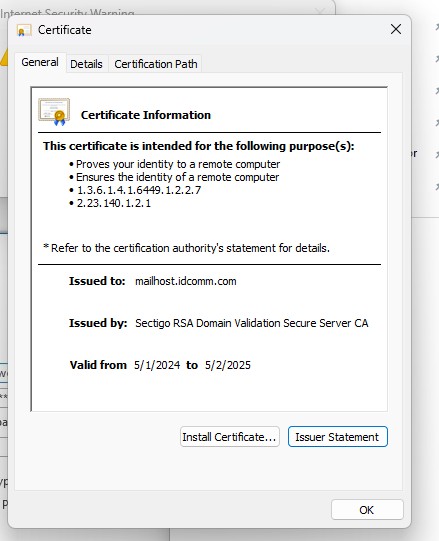The width and height of the screenshot is (439, 541).
Task: Click the certificate icon in the title bar
Action: [24, 30]
